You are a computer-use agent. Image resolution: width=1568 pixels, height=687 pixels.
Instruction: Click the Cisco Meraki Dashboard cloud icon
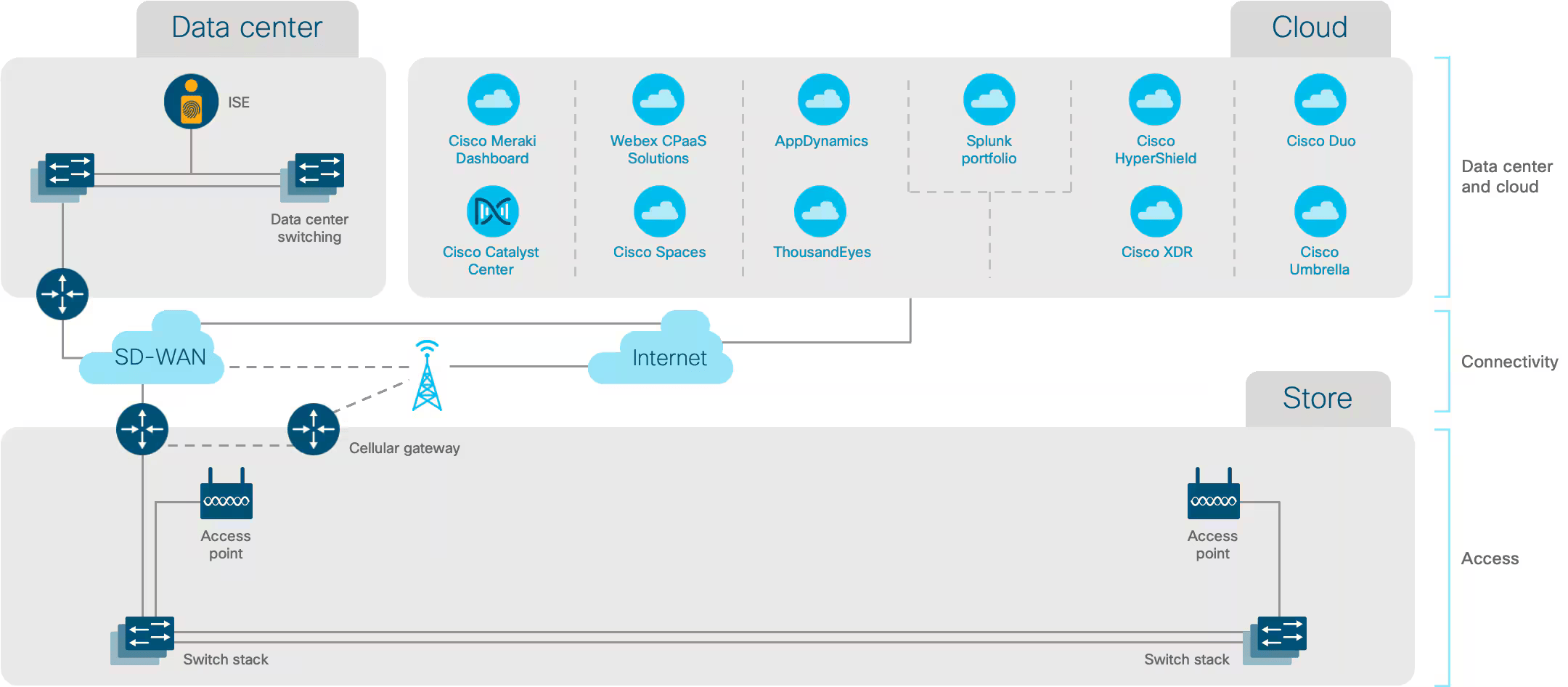click(x=494, y=99)
